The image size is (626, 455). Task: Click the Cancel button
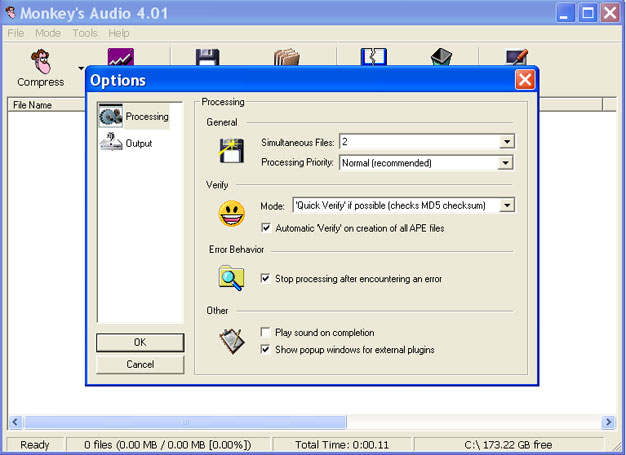click(x=140, y=364)
